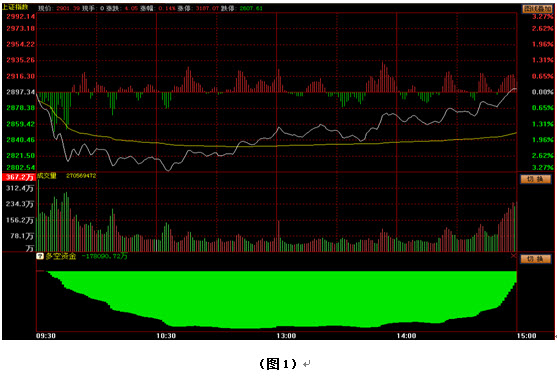Click the 现价 current price value
This screenshot has height=381, width=557.
[x=68, y=8]
